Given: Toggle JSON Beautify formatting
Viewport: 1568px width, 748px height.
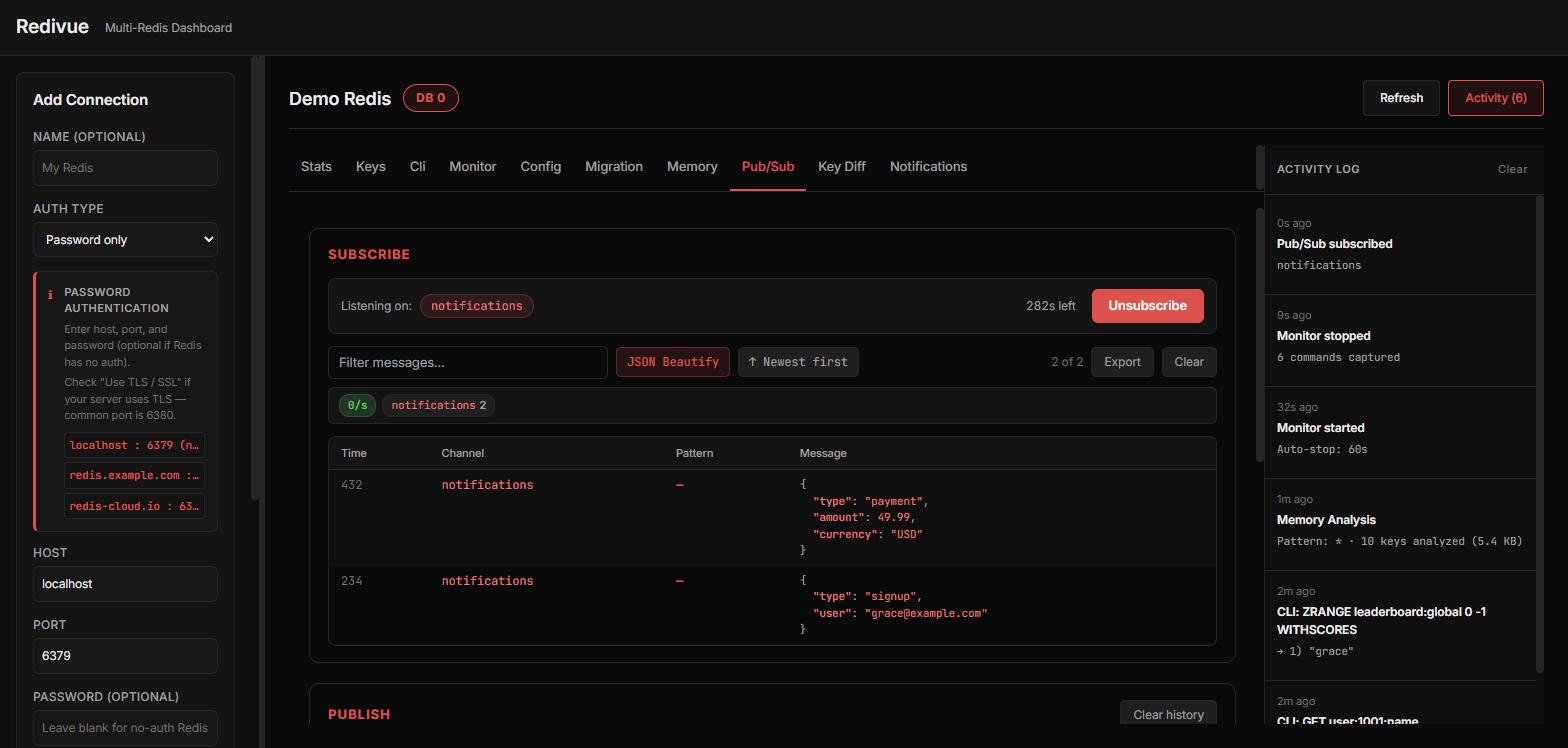Looking at the screenshot, I should (672, 362).
